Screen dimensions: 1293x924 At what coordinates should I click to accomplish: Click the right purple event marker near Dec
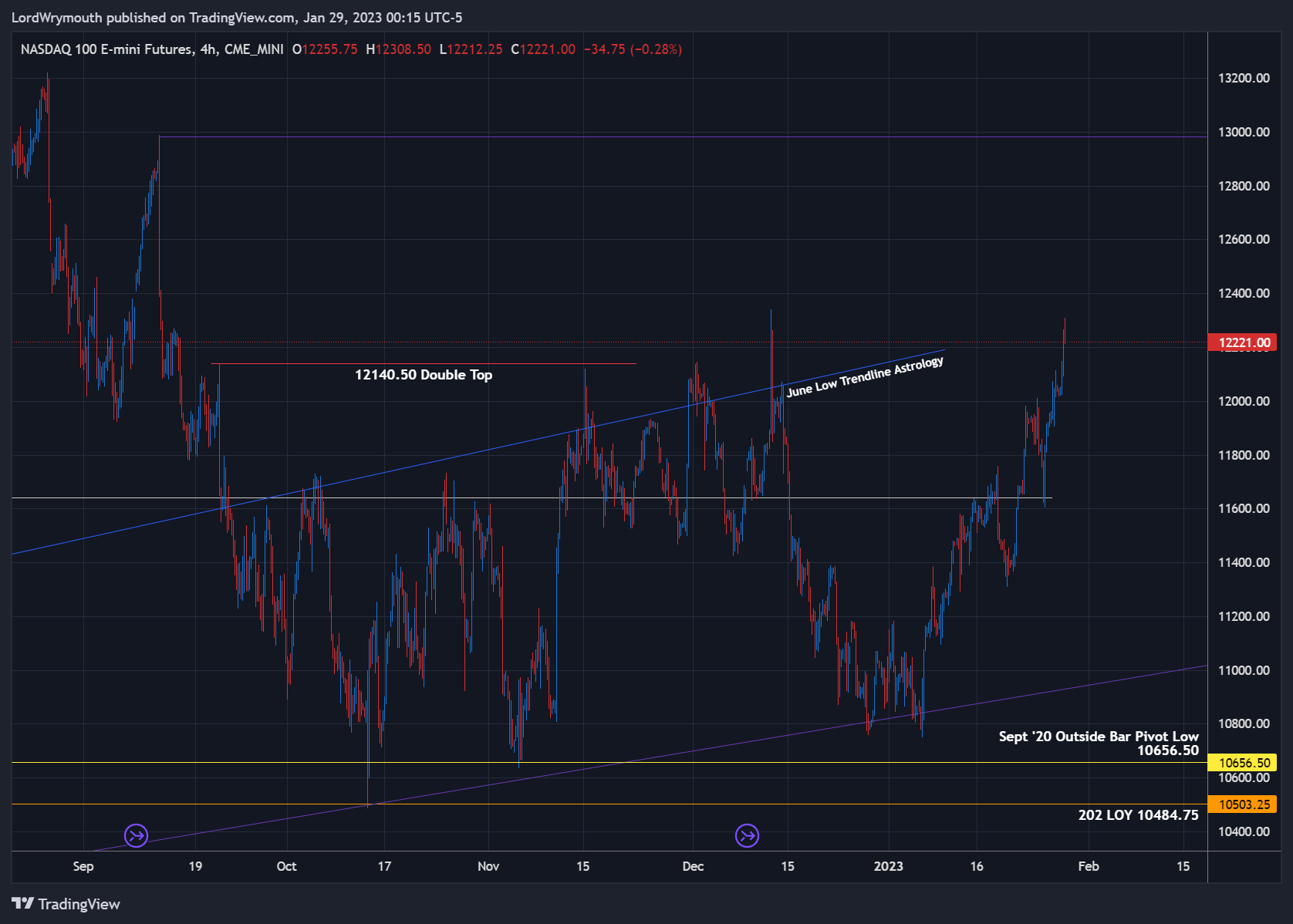coord(747,835)
